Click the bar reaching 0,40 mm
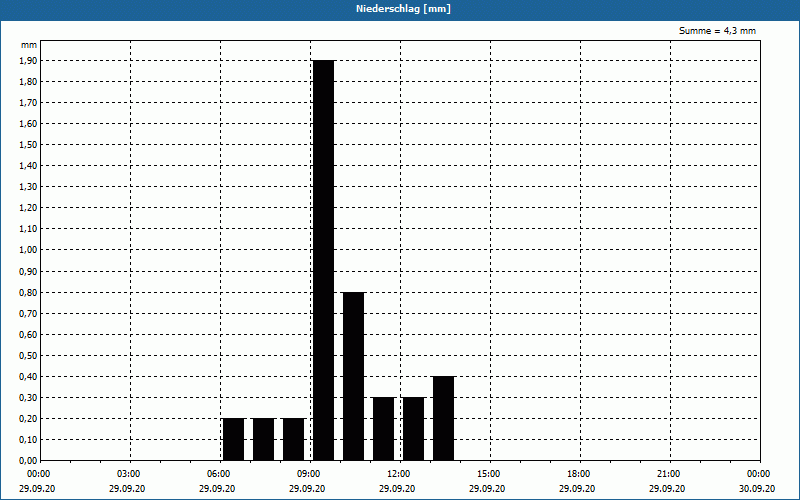 coord(443,418)
